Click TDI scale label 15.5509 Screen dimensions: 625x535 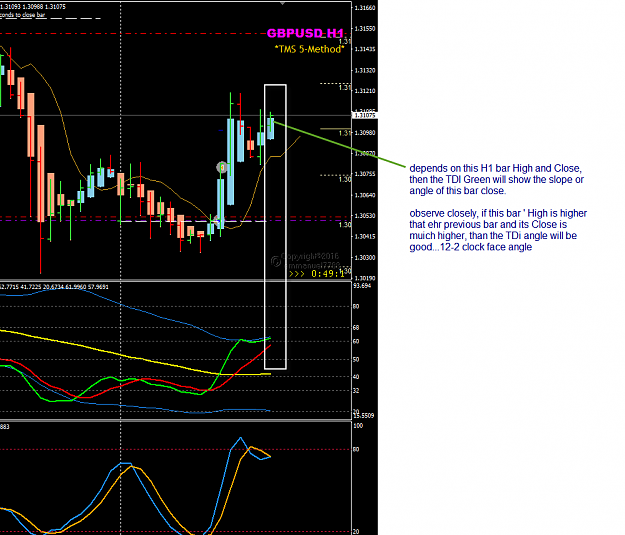(x=364, y=416)
